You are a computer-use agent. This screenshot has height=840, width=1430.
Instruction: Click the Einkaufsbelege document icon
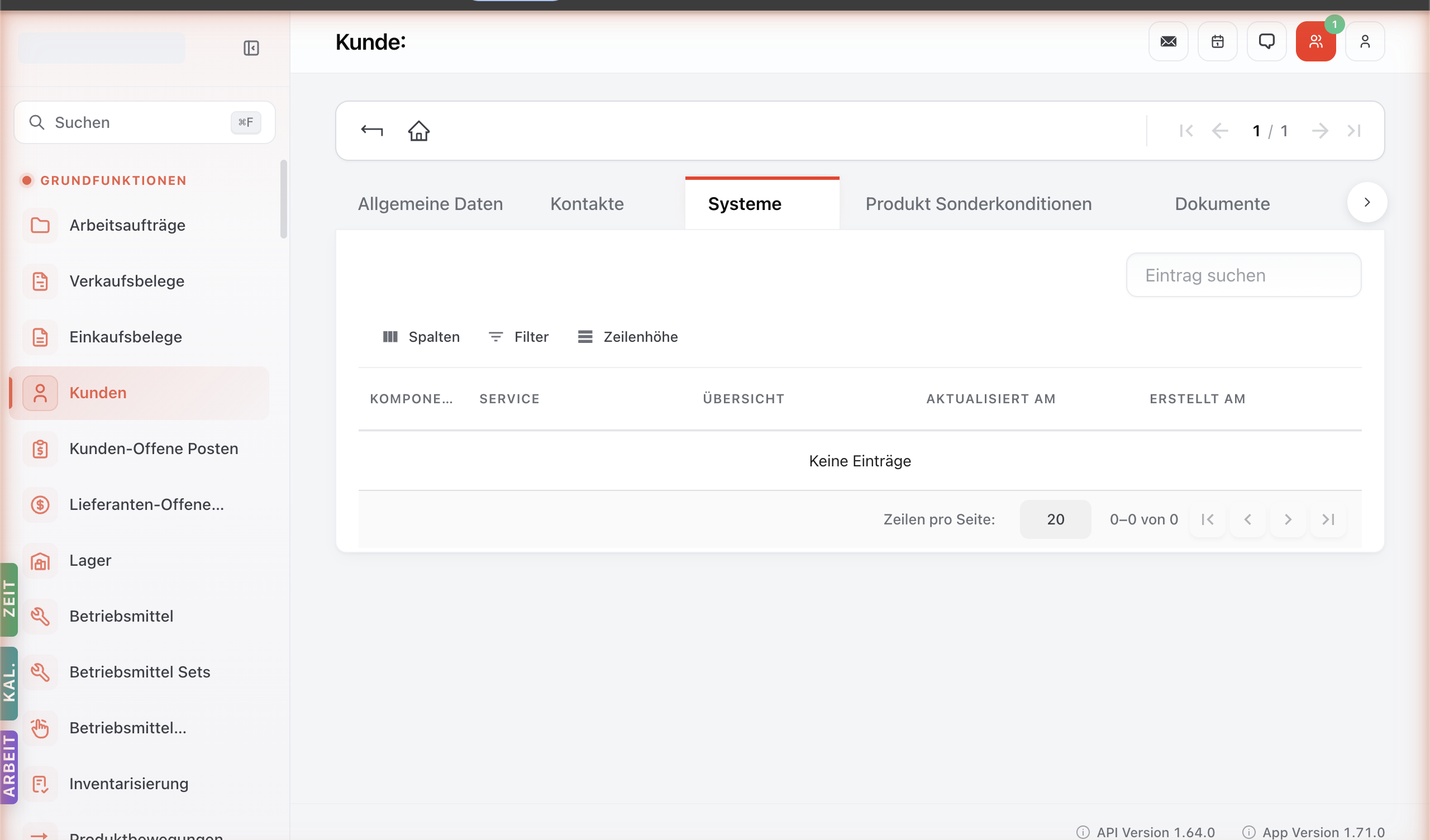40,337
